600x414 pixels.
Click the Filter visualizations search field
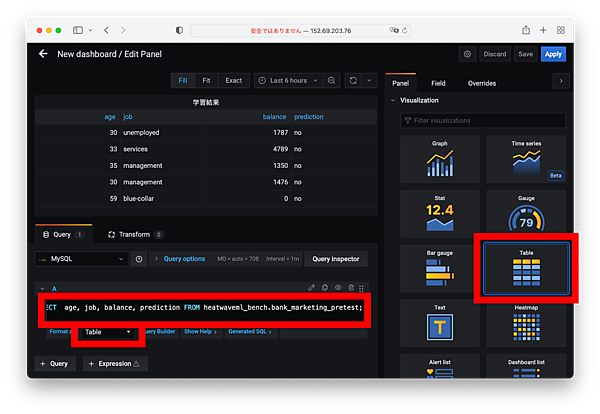(483, 120)
